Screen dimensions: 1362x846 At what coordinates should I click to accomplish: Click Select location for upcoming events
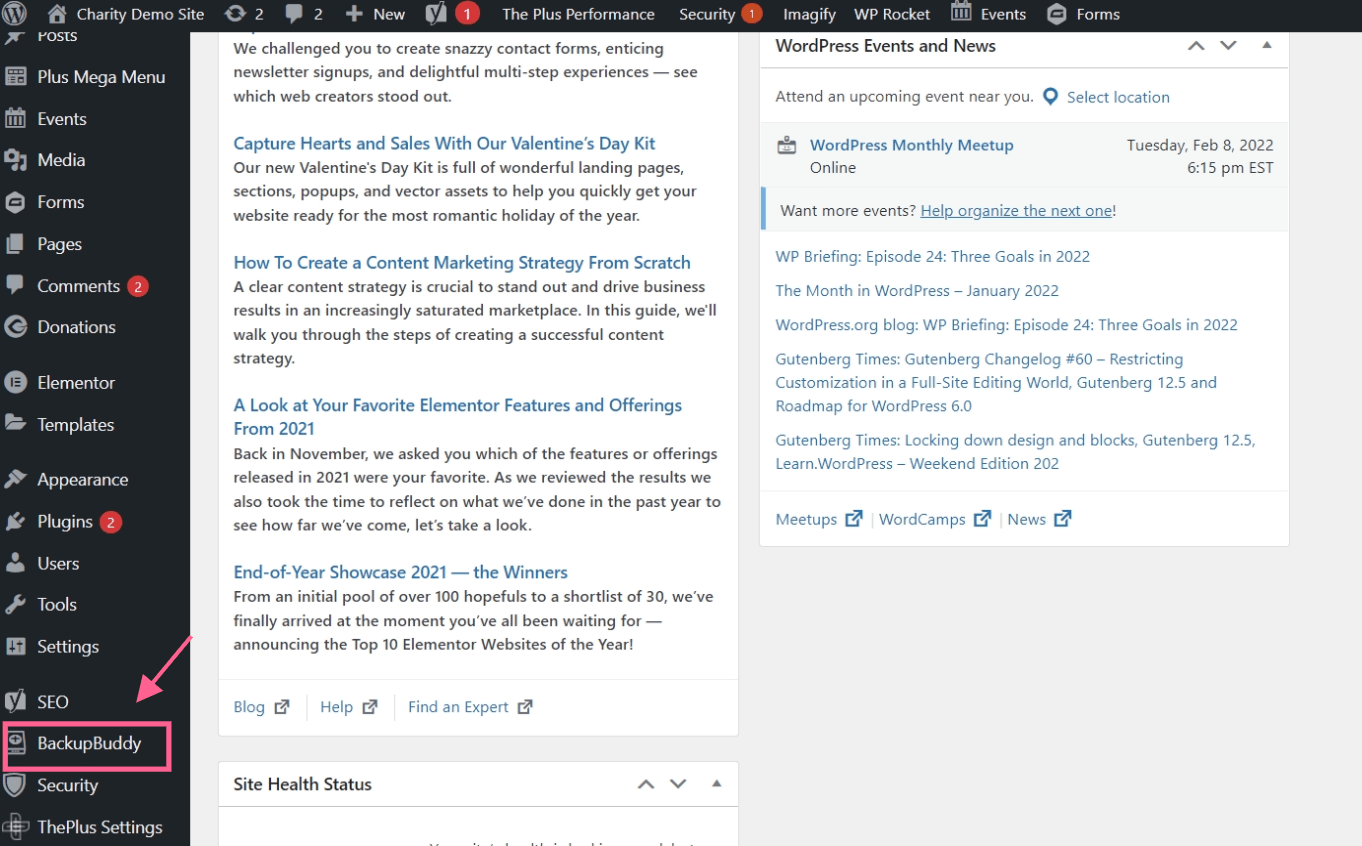click(x=1118, y=97)
